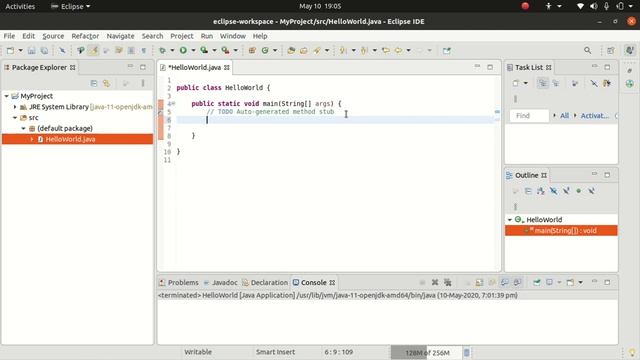The height and width of the screenshot is (360, 640).
Task: Click Remove All Terminated Launches in Console
Action: [x=448, y=282]
